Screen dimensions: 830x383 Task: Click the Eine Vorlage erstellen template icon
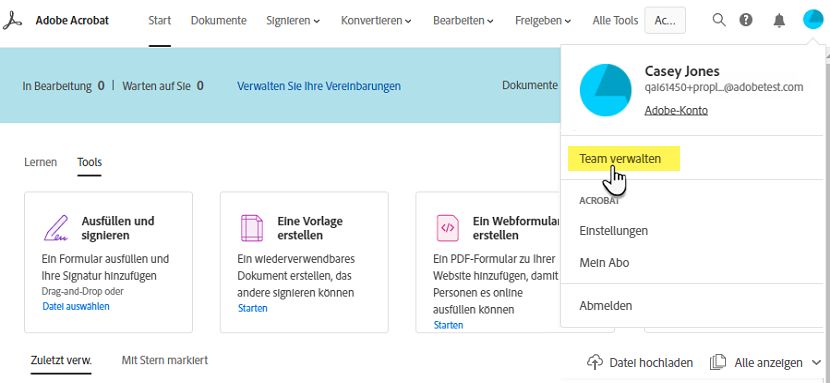coord(251,228)
